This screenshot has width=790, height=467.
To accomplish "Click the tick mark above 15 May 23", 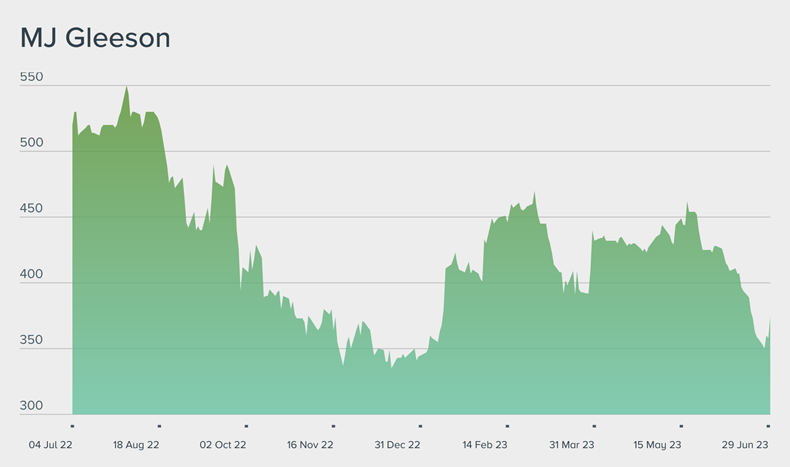I will pos(681,425).
